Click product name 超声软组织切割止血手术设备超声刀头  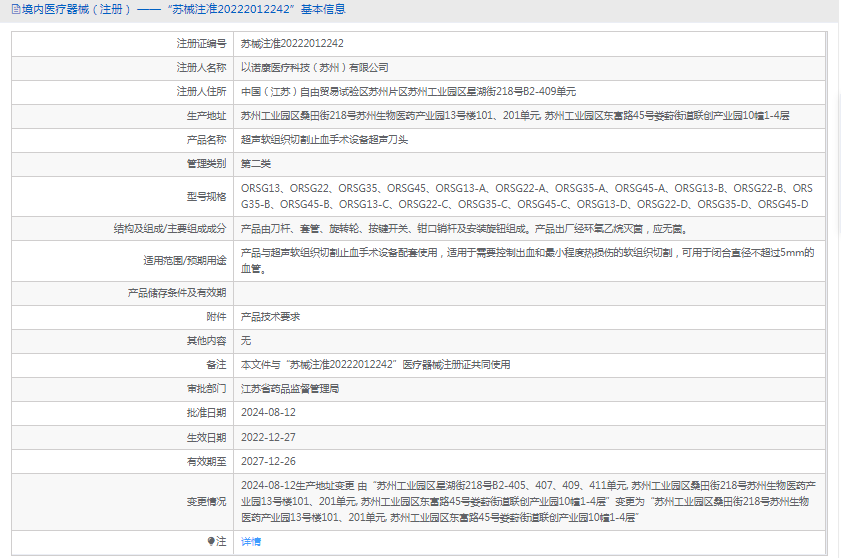click(x=324, y=140)
